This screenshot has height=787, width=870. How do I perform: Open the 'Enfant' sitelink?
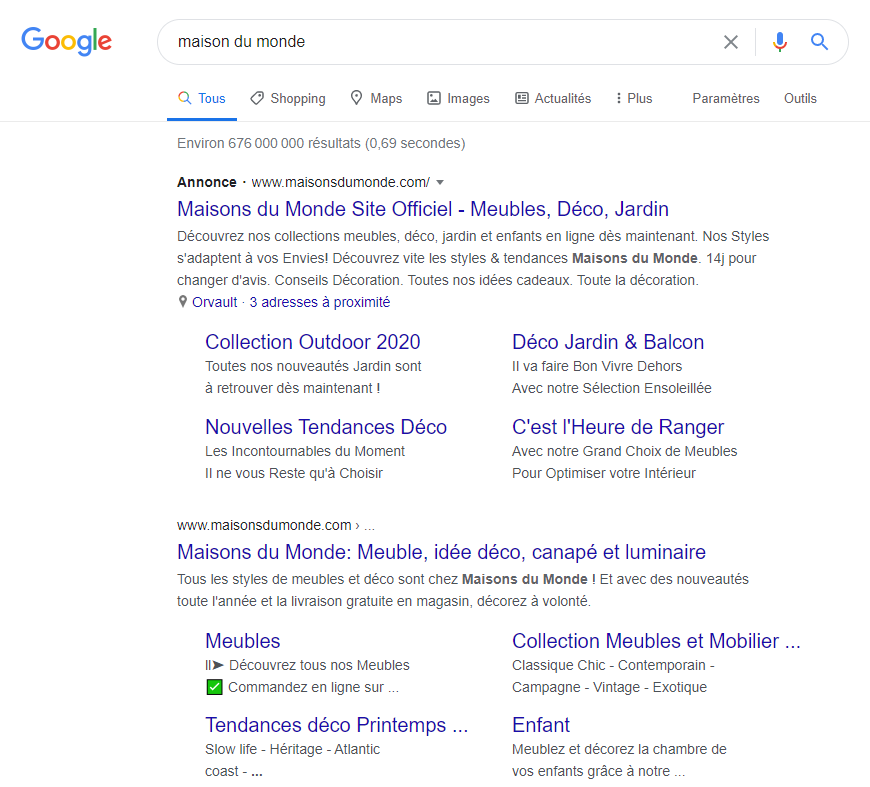(x=541, y=725)
